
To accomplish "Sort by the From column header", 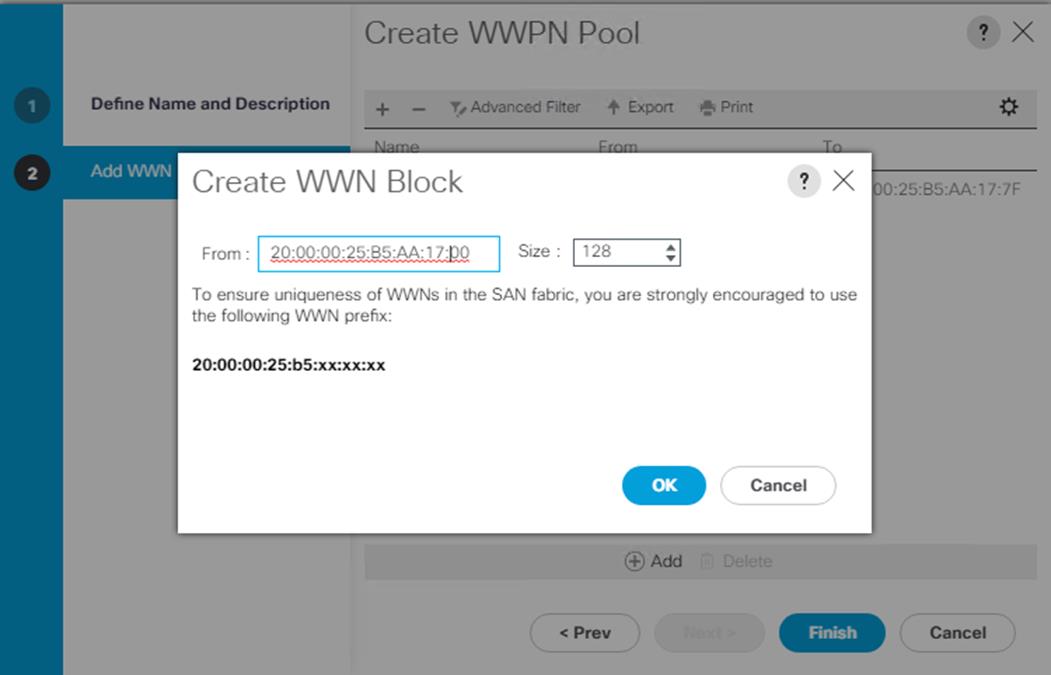I will (618, 145).
